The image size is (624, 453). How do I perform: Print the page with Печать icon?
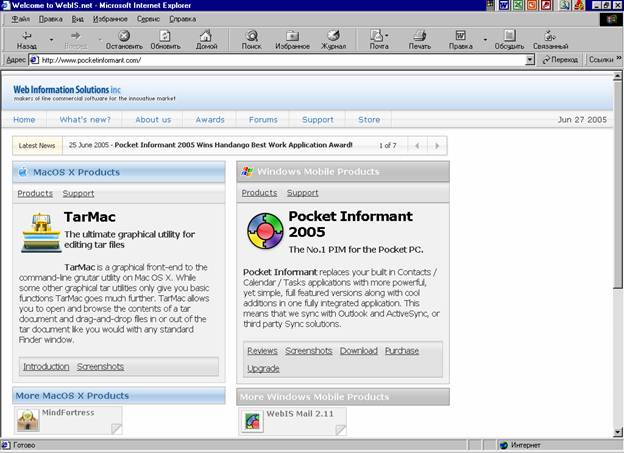click(419, 40)
